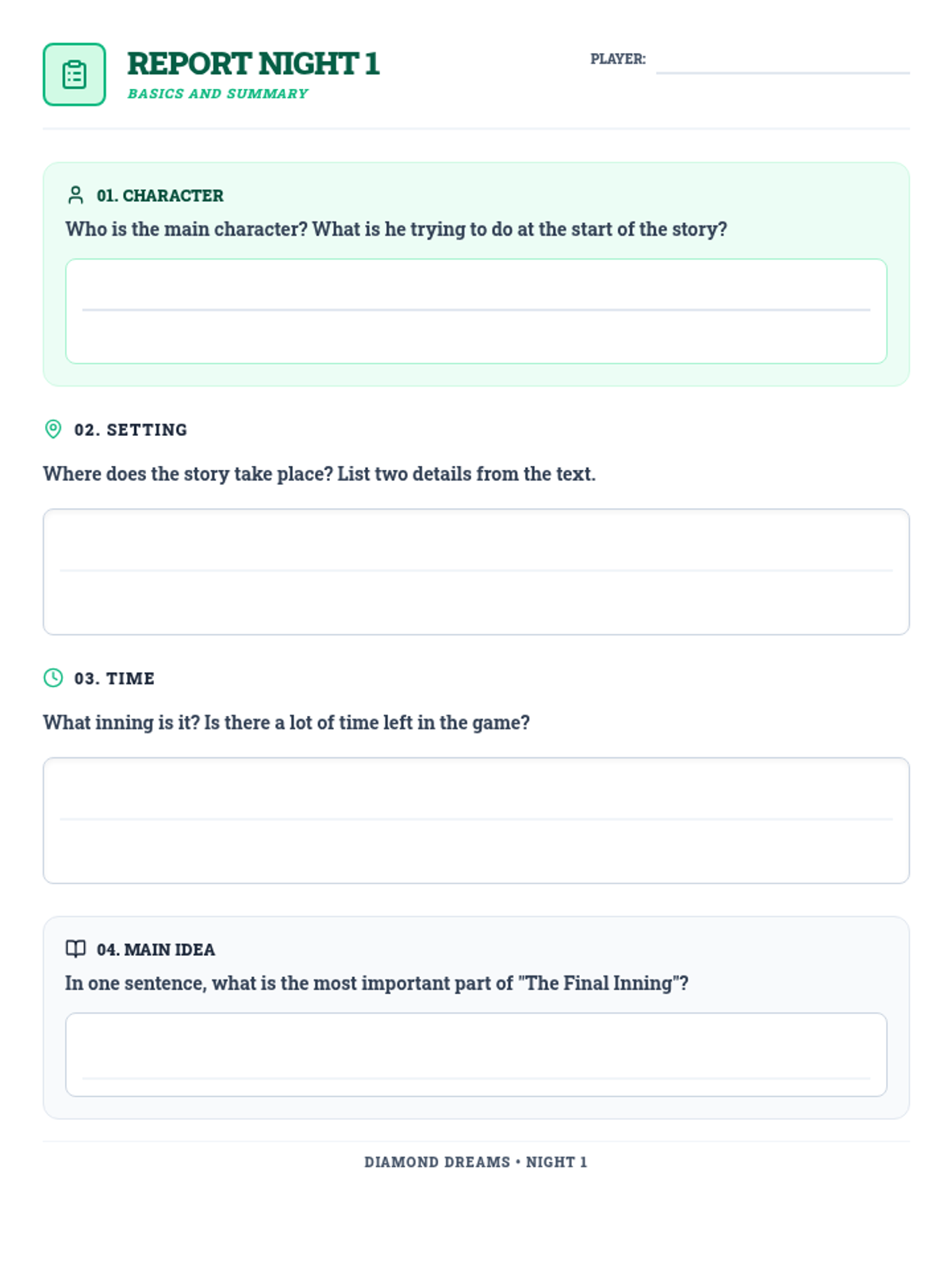Click the Player name line

782,62
